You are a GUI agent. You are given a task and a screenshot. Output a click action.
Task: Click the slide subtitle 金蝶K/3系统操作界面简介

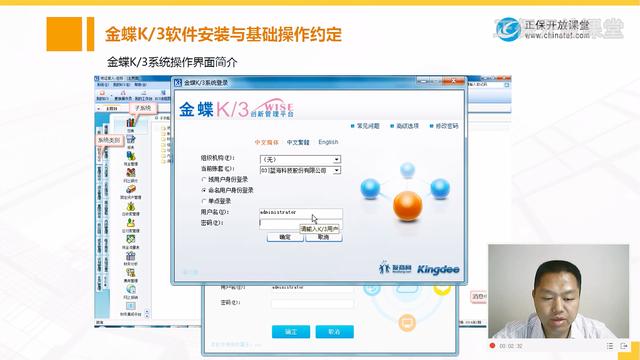[172, 62]
